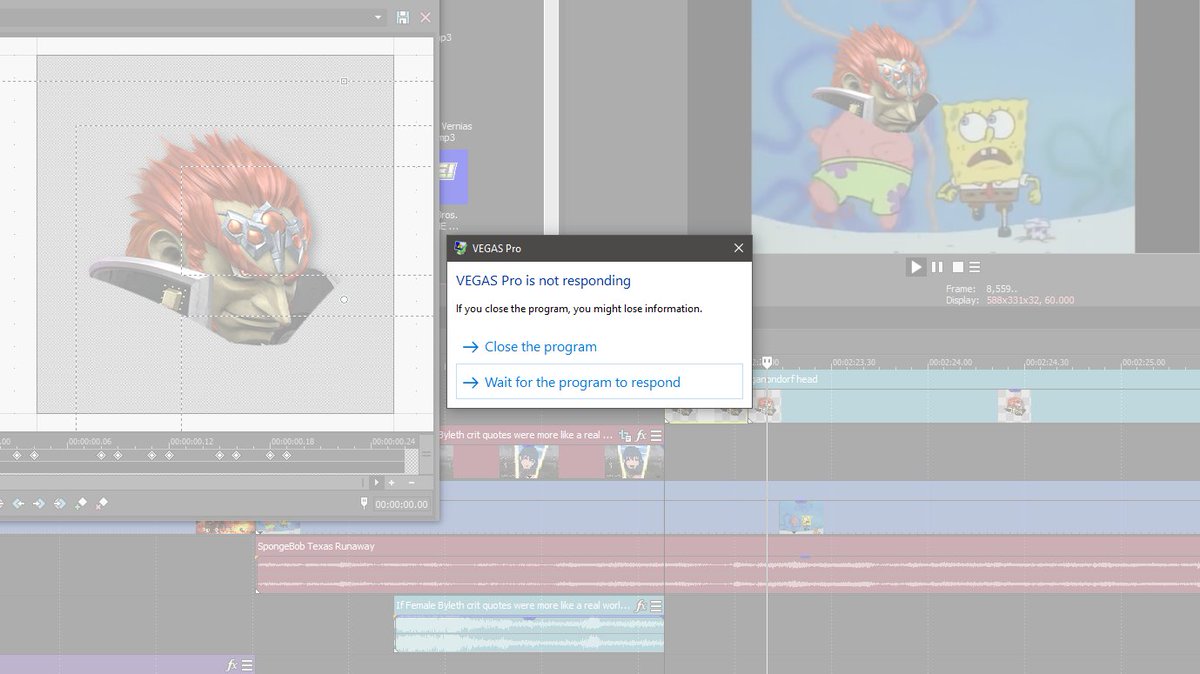Click the square handle at the crop frame's top edge
This screenshot has height=674, width=1200.
[343, 81]
